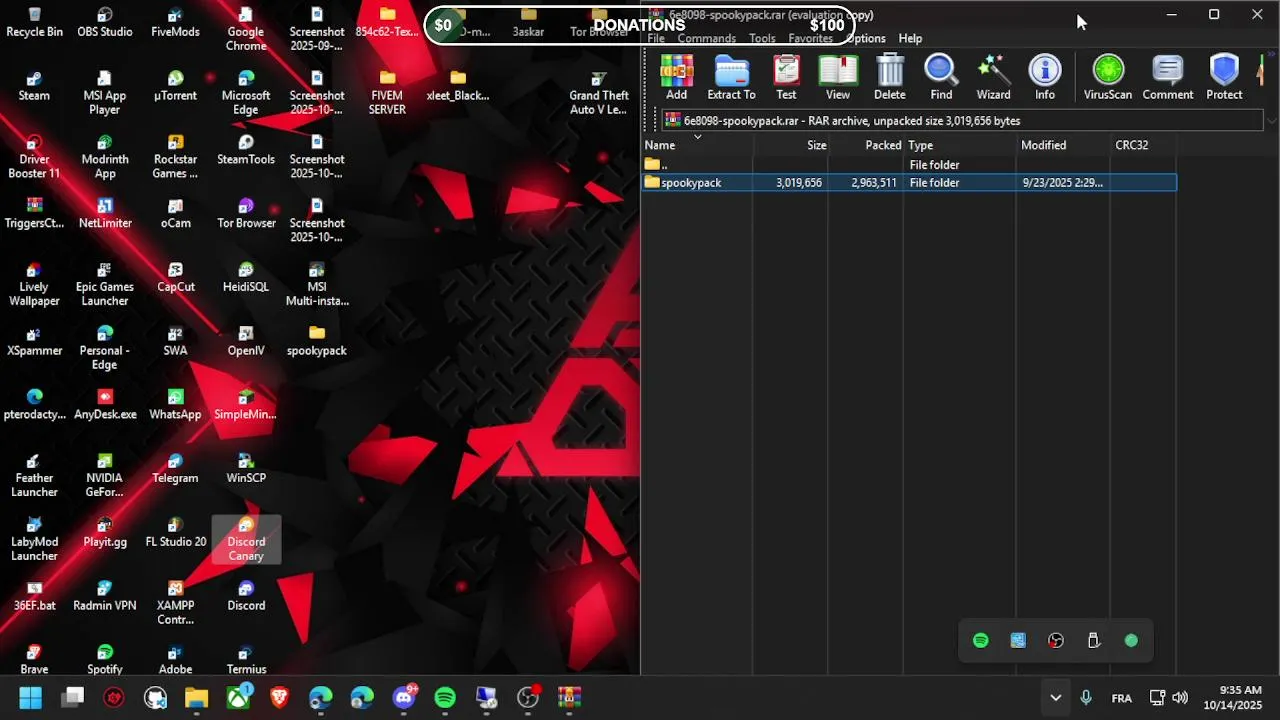1280x720 pixels.
Task: Select the FL Studio 20 desktop icon
Action: (175, 532)
